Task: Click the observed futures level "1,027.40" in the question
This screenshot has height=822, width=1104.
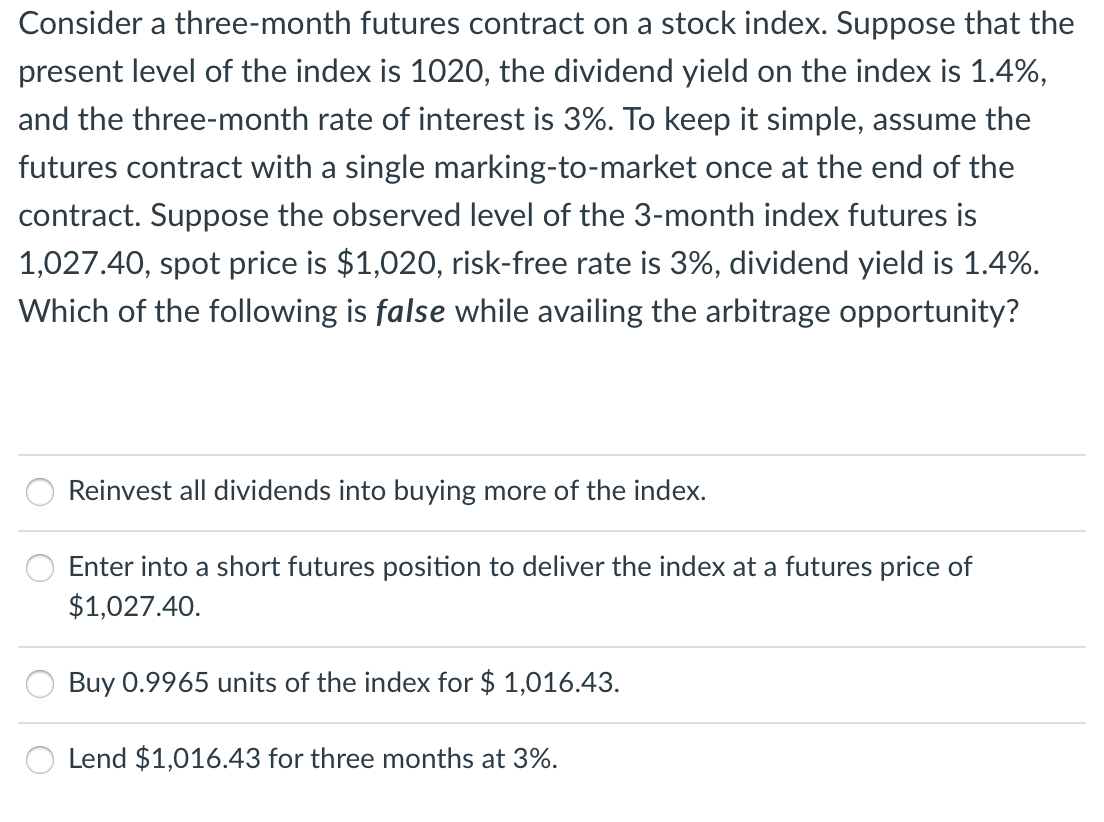Action: 85,263
